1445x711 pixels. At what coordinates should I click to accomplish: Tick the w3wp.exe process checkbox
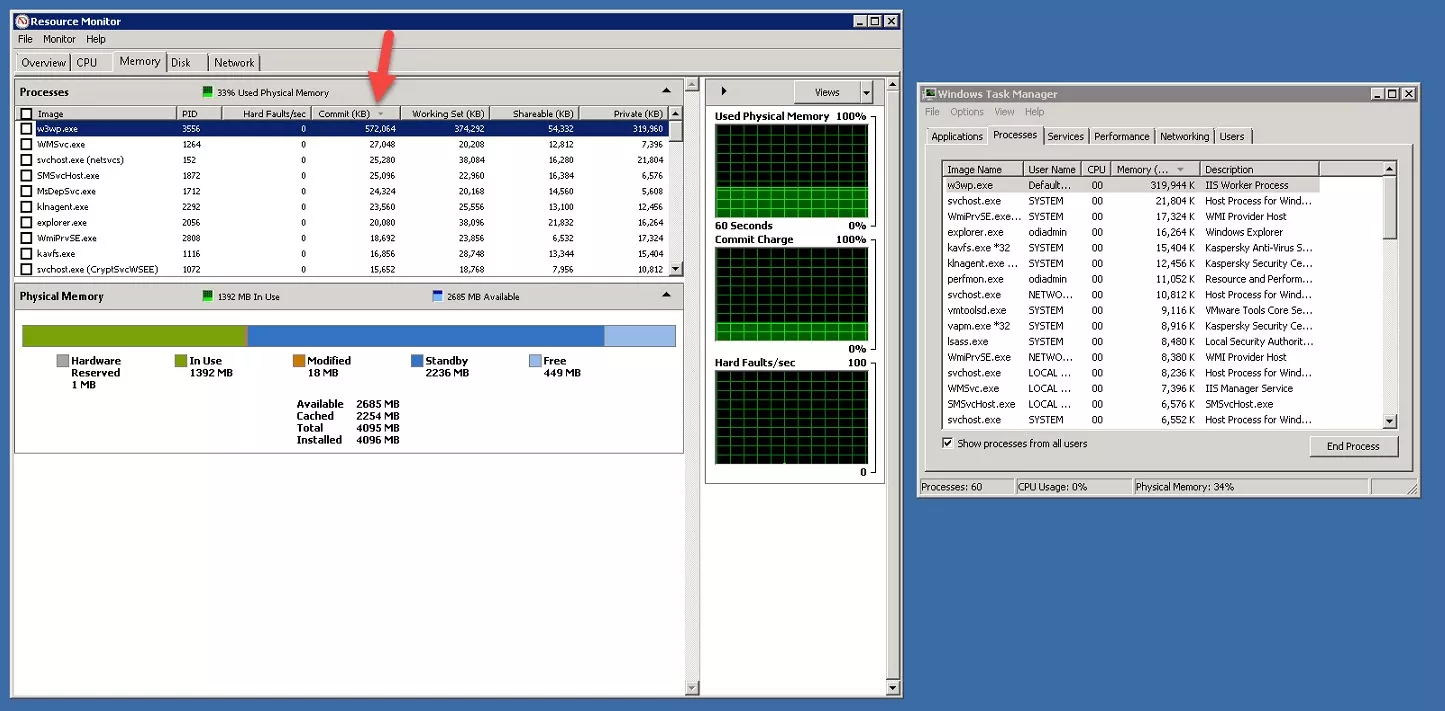pyautogui.click(x=27, y=129)
